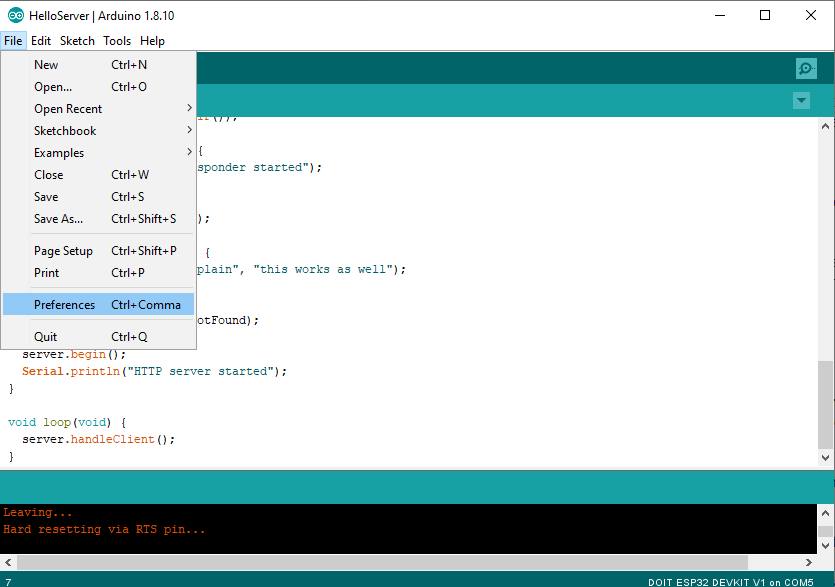This screenshot has width=835, height=587.
Task: Click line number 7 in status bar
Action: pos(8,582)
